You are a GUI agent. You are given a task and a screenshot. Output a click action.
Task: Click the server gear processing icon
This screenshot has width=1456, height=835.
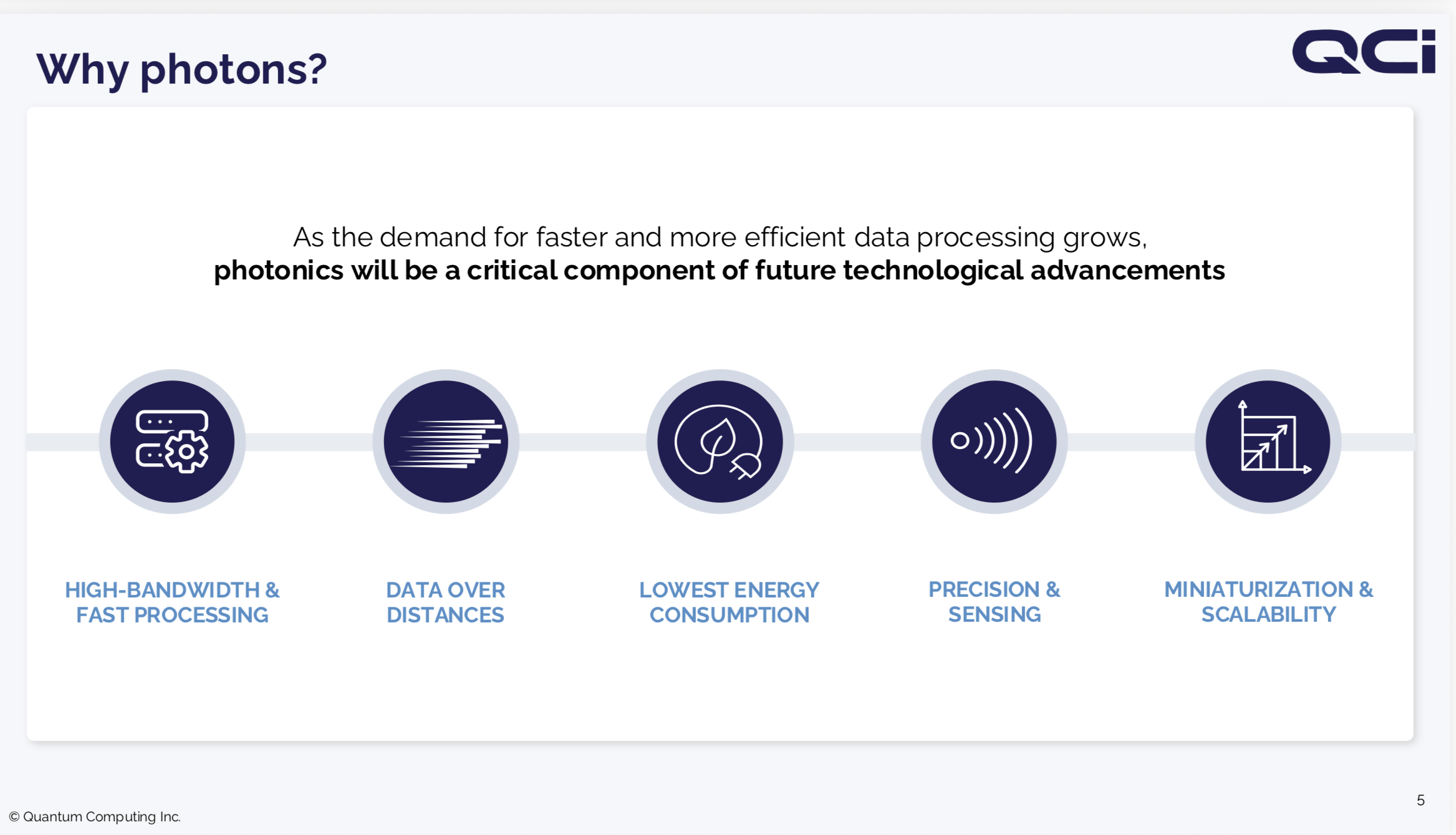click(x=172, y=442)
